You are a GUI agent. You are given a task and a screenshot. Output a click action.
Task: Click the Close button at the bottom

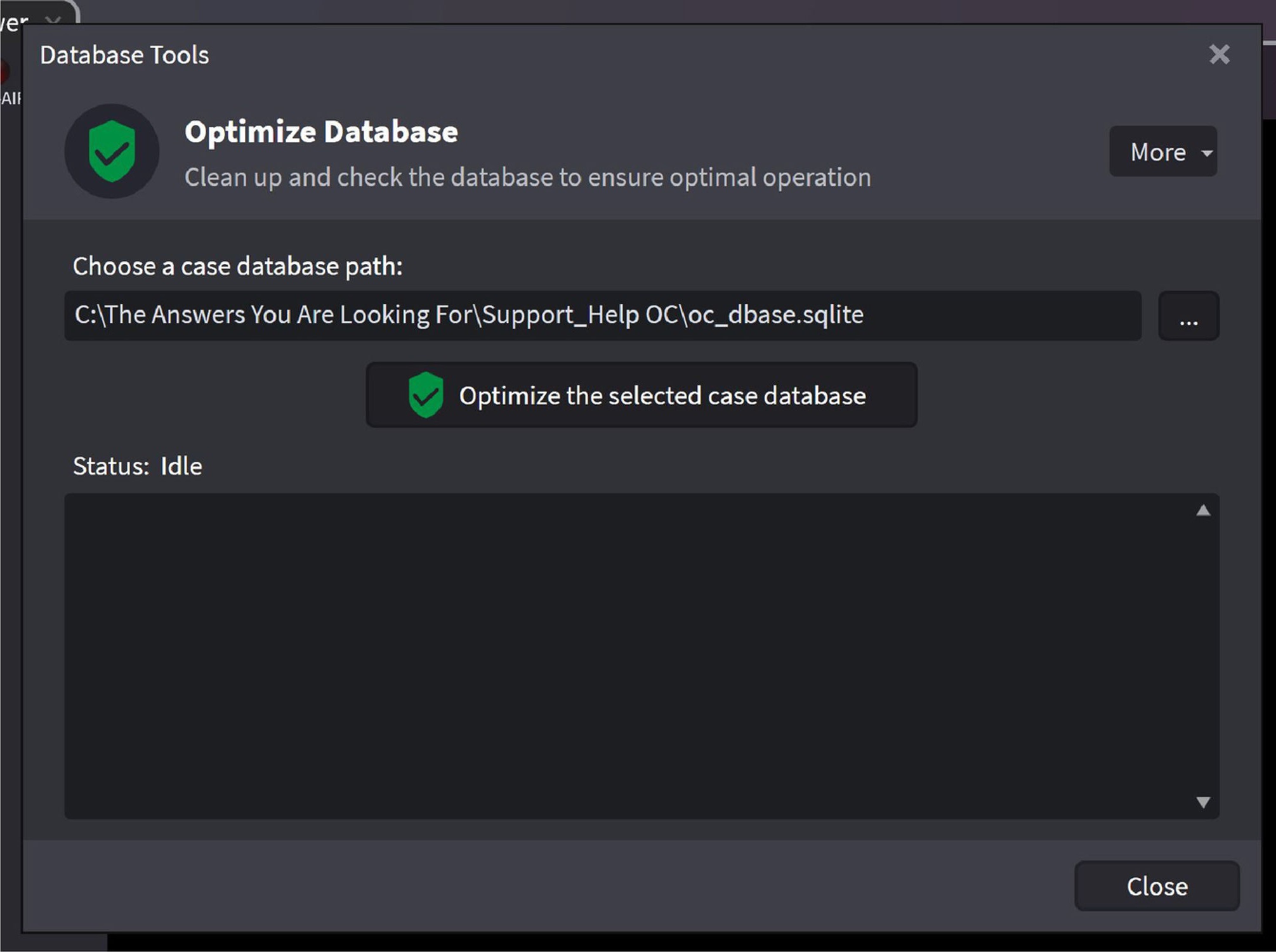tap(1156, 885)
